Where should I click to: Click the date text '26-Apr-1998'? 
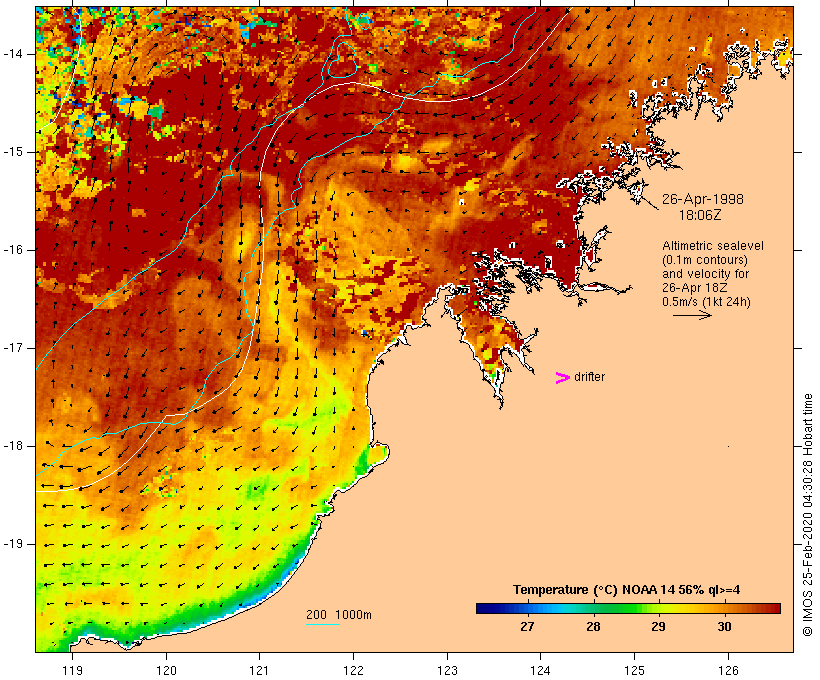point(702,199)
